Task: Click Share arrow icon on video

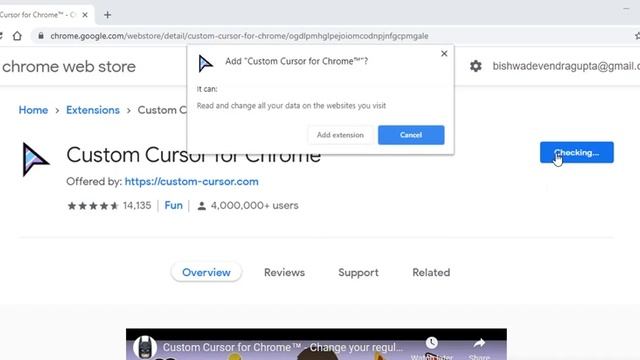Action: pyautogui.click(x=480, y=343)
